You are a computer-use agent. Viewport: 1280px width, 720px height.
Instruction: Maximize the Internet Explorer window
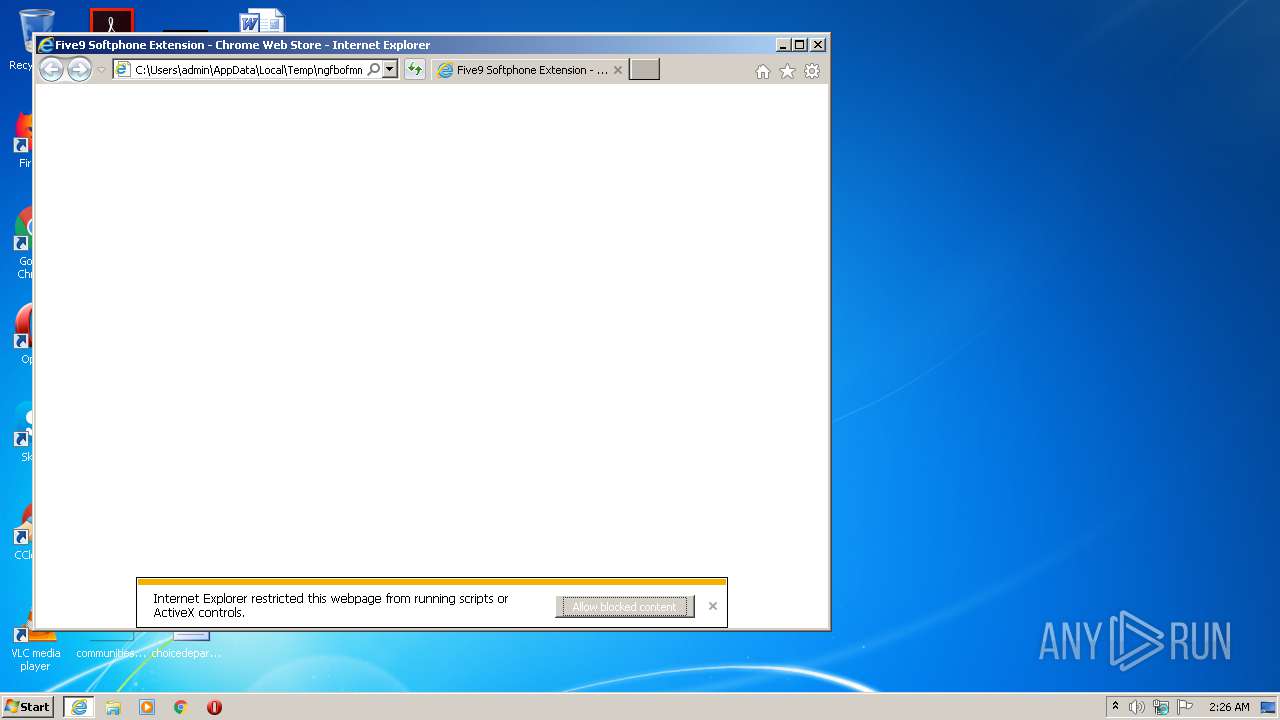click(x=800, y=45)
